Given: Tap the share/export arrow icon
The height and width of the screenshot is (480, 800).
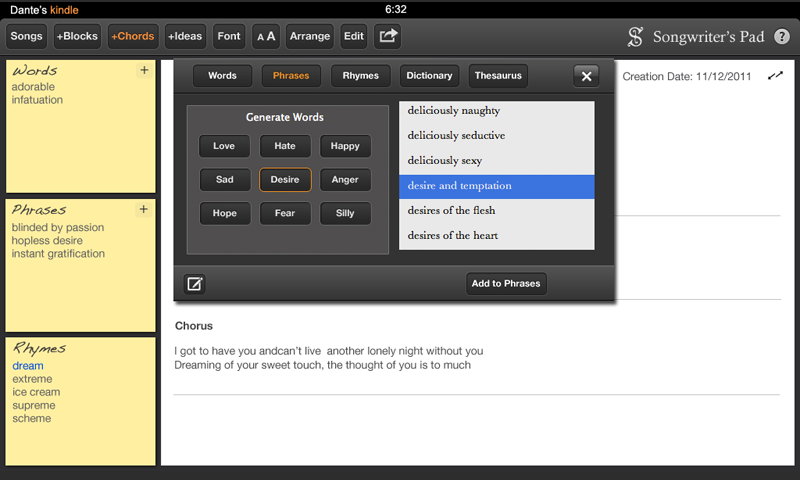Looking at the screenshot, I should 387,37.
